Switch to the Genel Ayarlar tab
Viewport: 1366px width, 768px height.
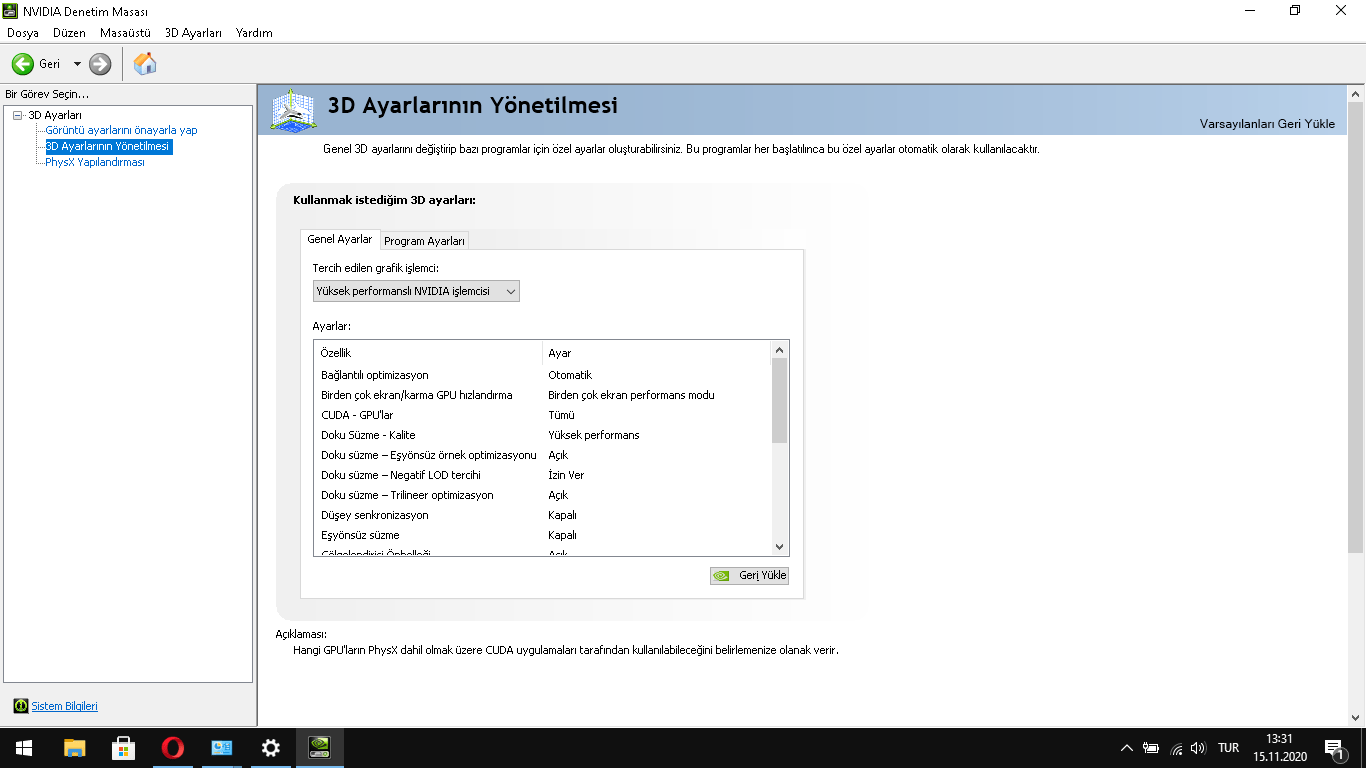coord(340,240)
